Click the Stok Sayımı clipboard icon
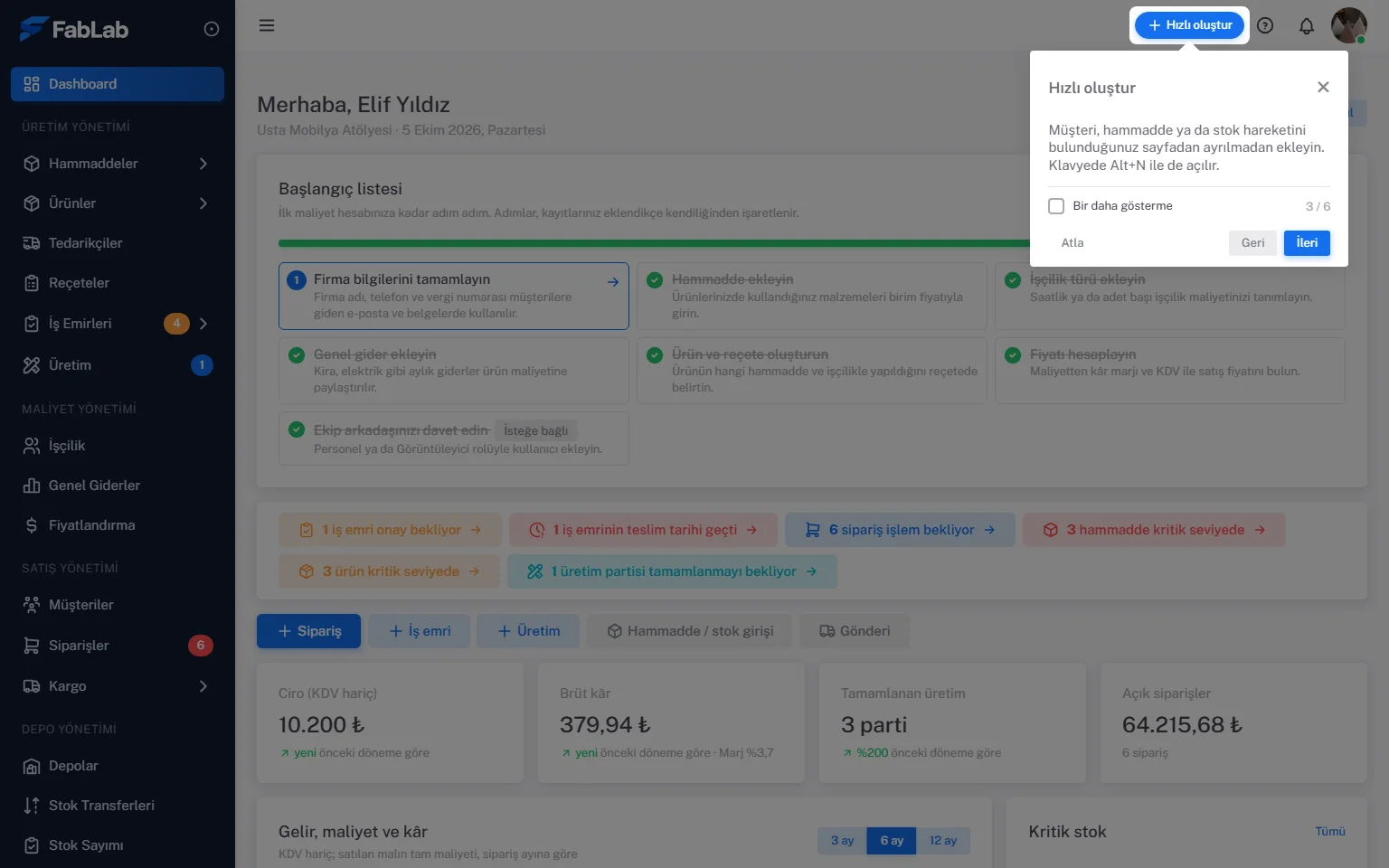 click(32, 845)
